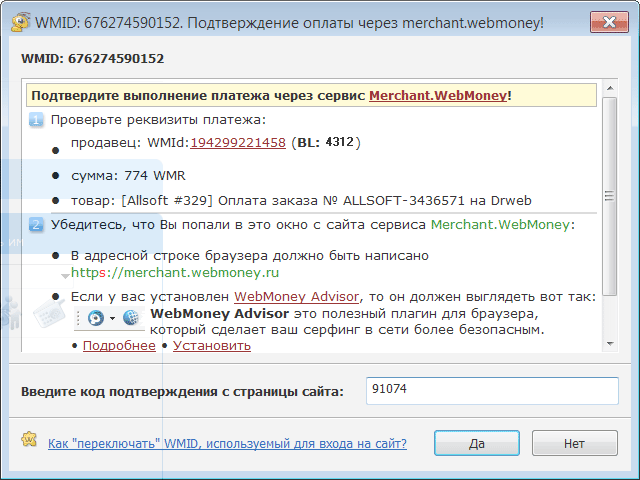The image size is (640, 480).
Task: Click the amount text 774 WMR
Action: point(155,176)
